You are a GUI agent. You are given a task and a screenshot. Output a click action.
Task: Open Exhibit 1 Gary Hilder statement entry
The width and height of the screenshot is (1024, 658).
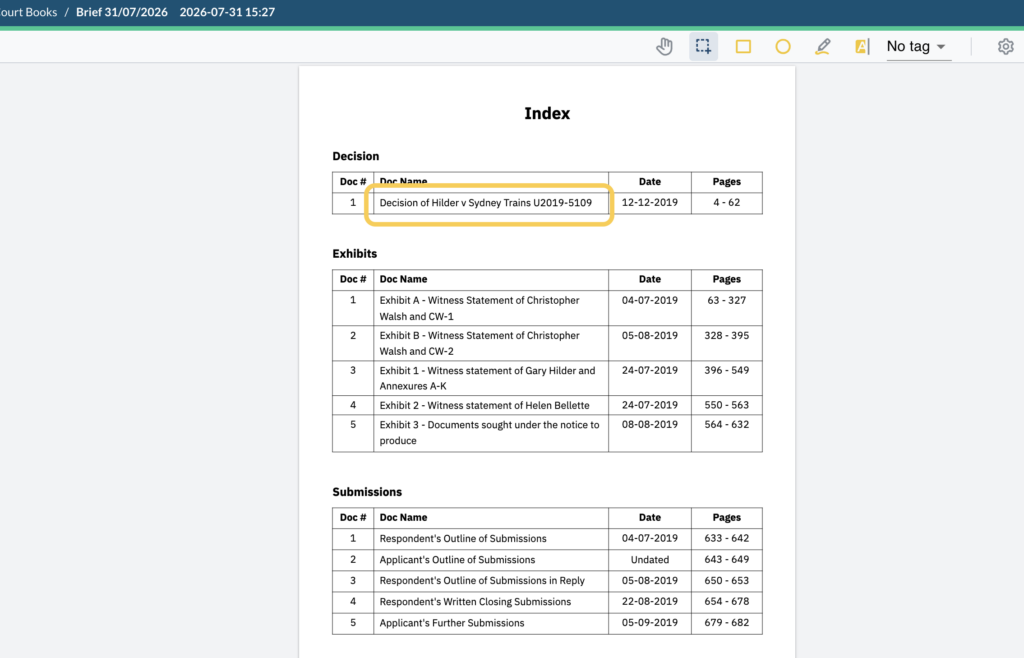pos(487,378)
